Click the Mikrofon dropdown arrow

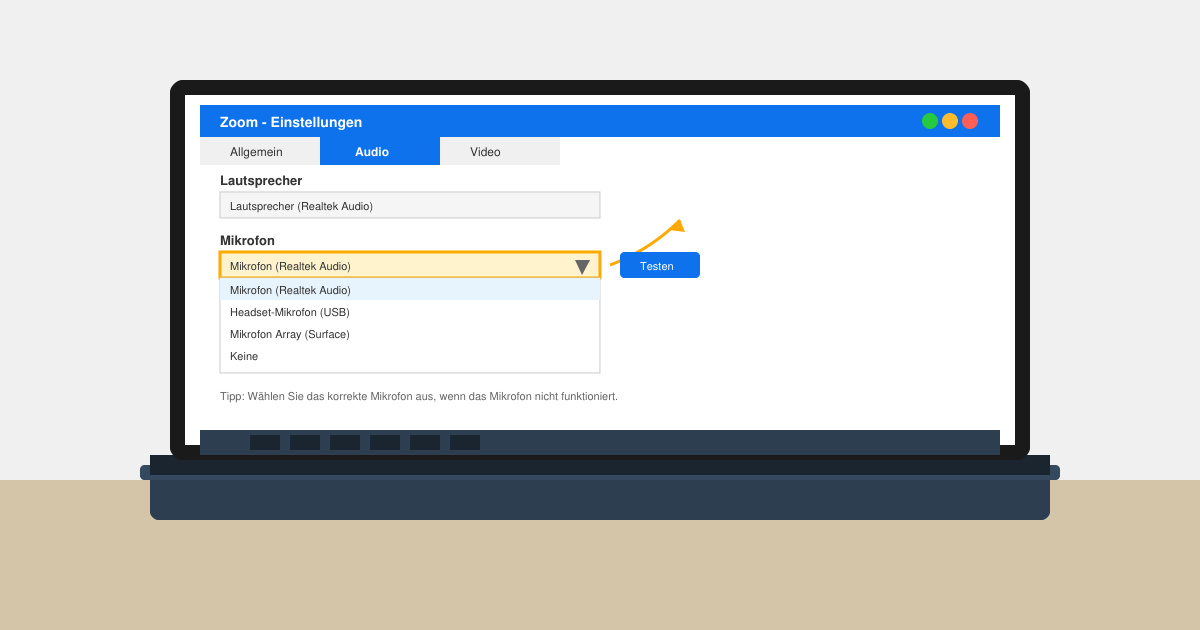[582, 267]
